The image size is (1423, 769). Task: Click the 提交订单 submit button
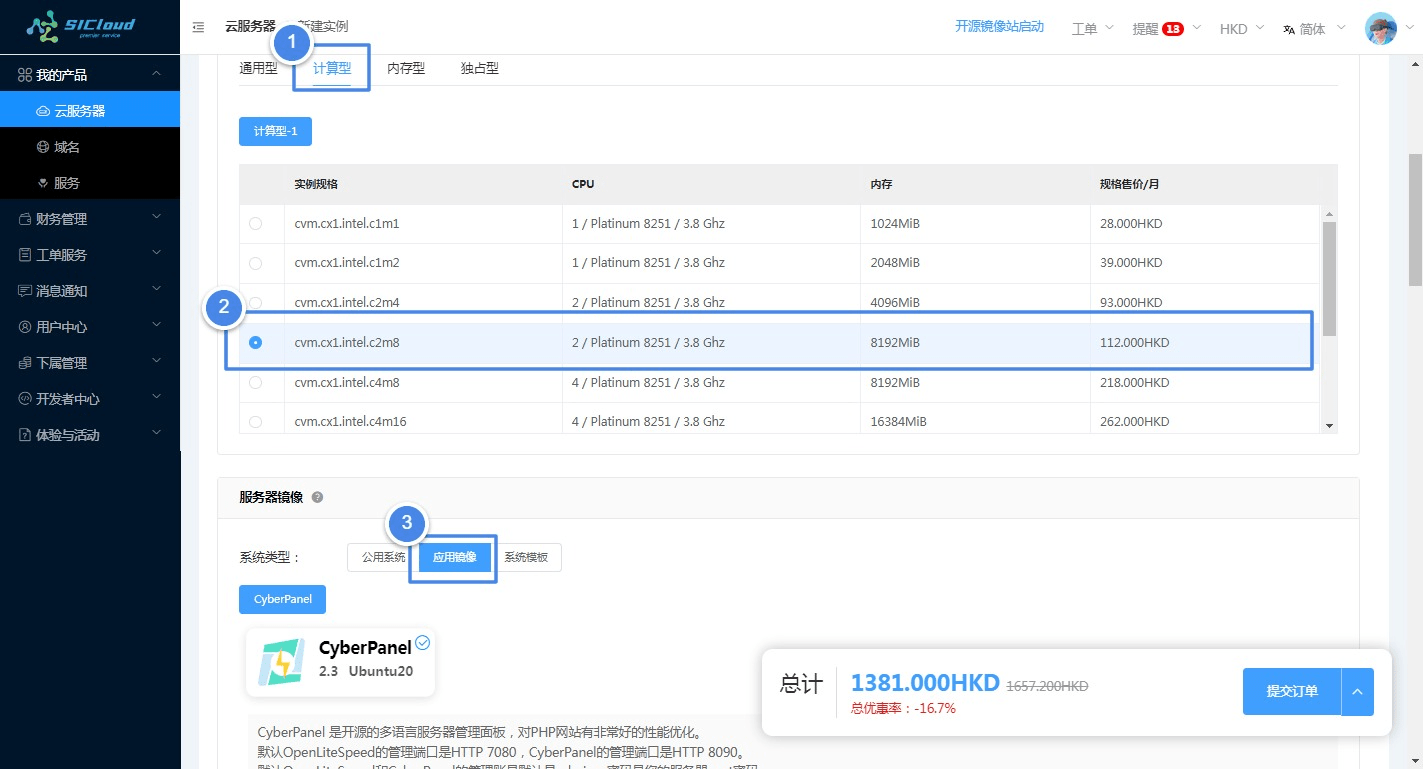click(1291, 691)
